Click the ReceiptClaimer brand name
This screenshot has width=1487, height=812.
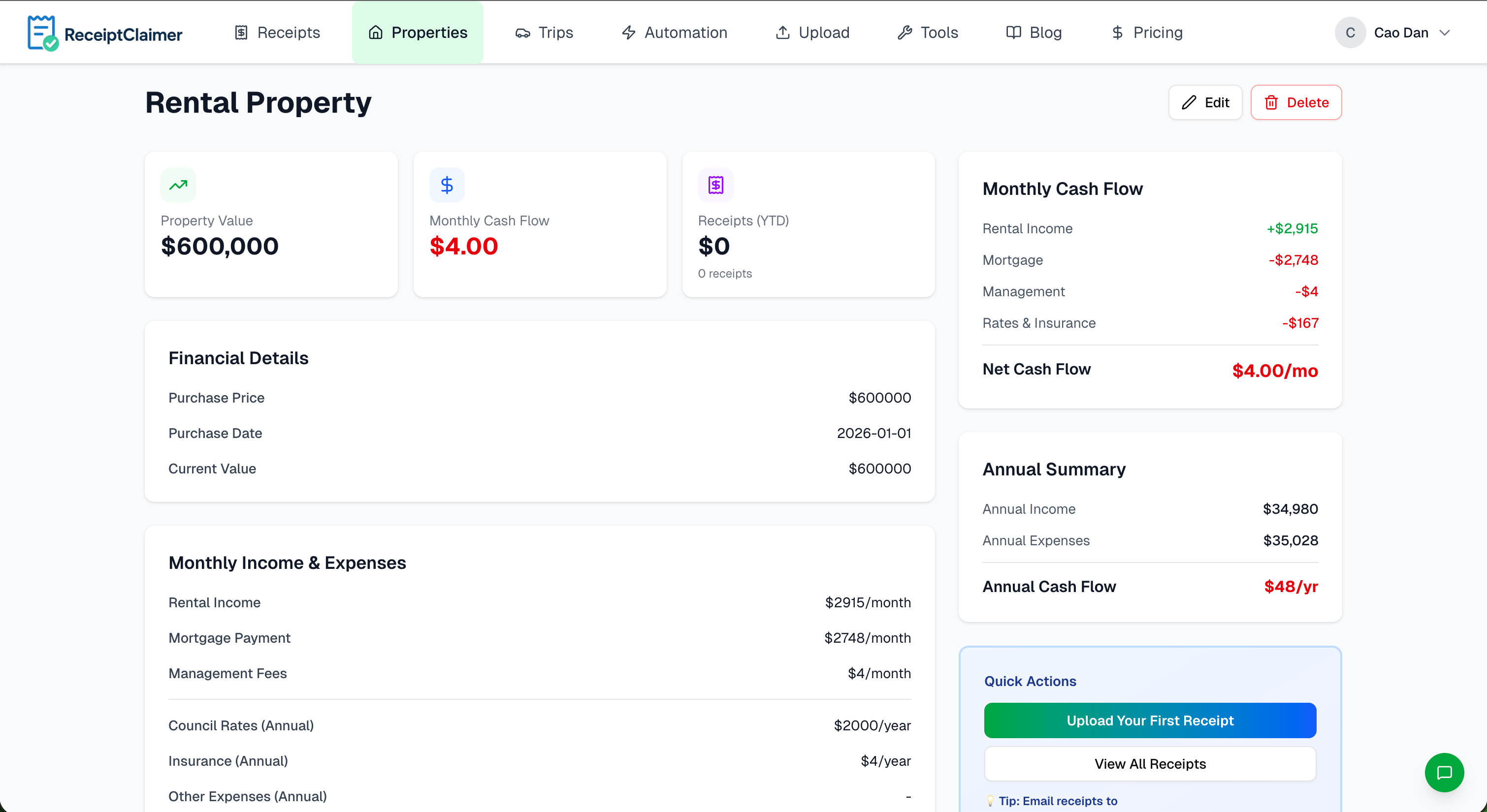124,34
